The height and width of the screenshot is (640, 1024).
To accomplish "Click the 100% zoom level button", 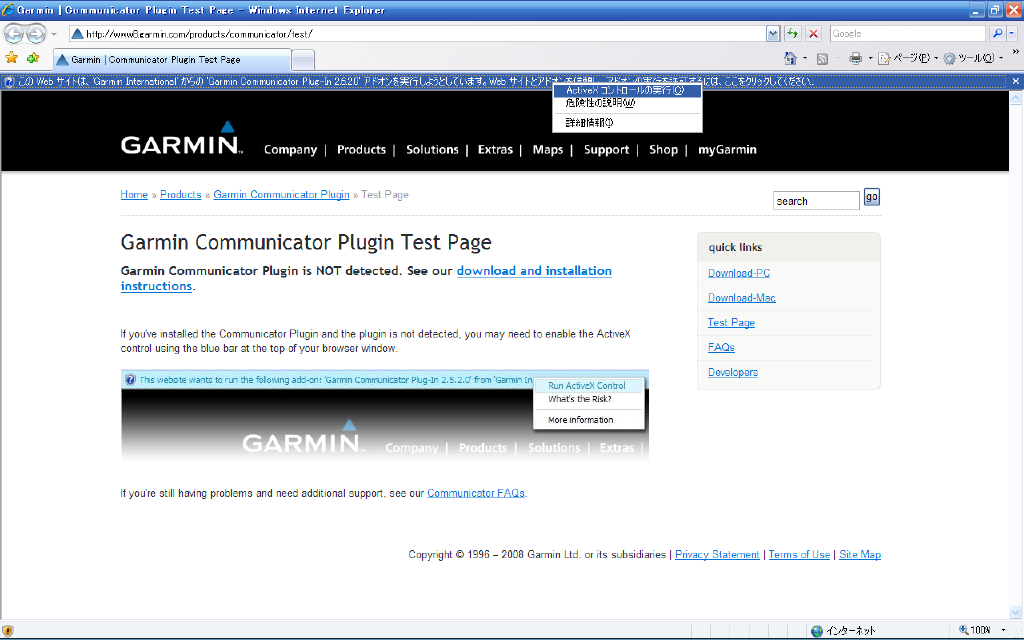I will pyautogui.click(x=976, y=630).
